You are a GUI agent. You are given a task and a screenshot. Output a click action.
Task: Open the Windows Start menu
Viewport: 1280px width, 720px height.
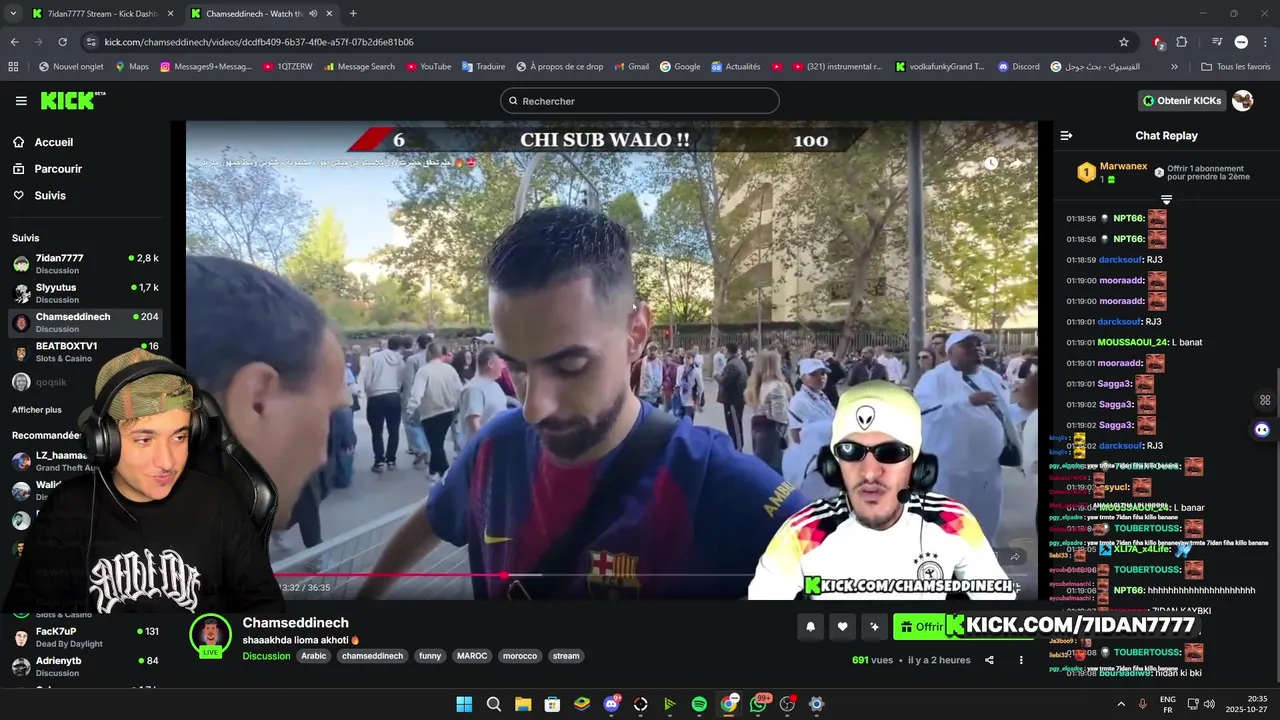click(464, 704)
